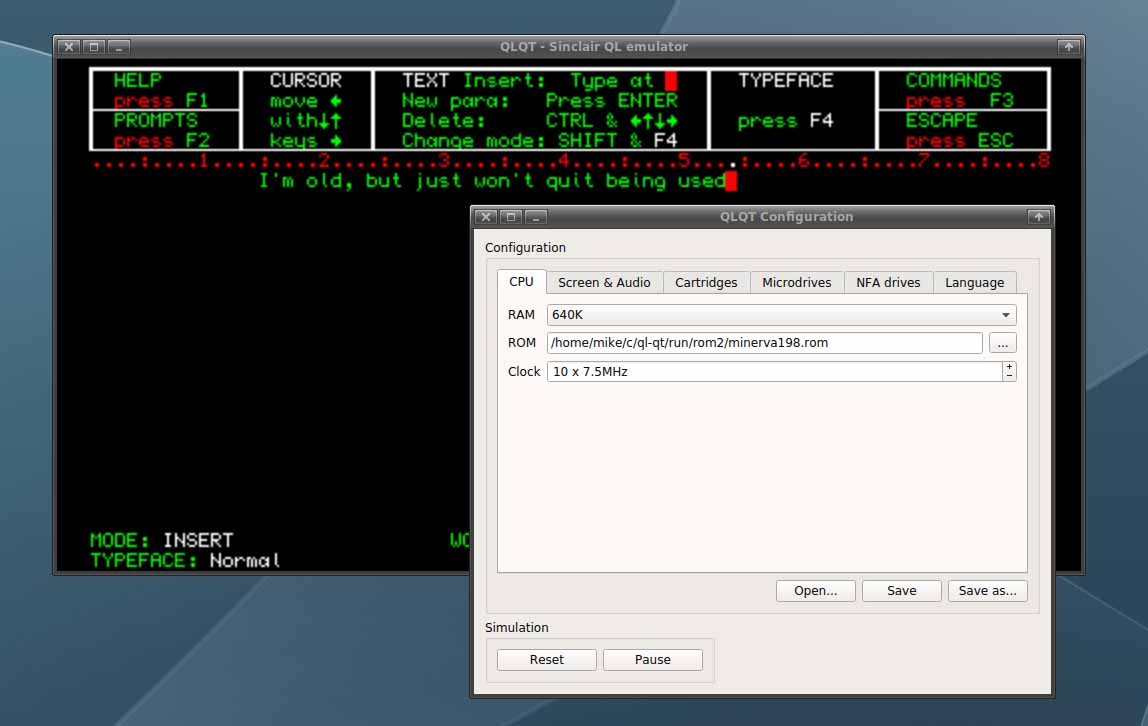The image size is (1148, 726).
Task: Maximize the Sinclair QL emulator window
Action: coord(94,47)
